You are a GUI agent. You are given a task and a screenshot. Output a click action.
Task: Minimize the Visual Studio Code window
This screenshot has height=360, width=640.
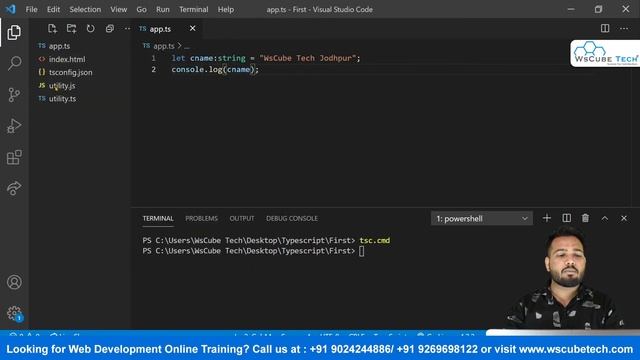(x=571, y=9)
